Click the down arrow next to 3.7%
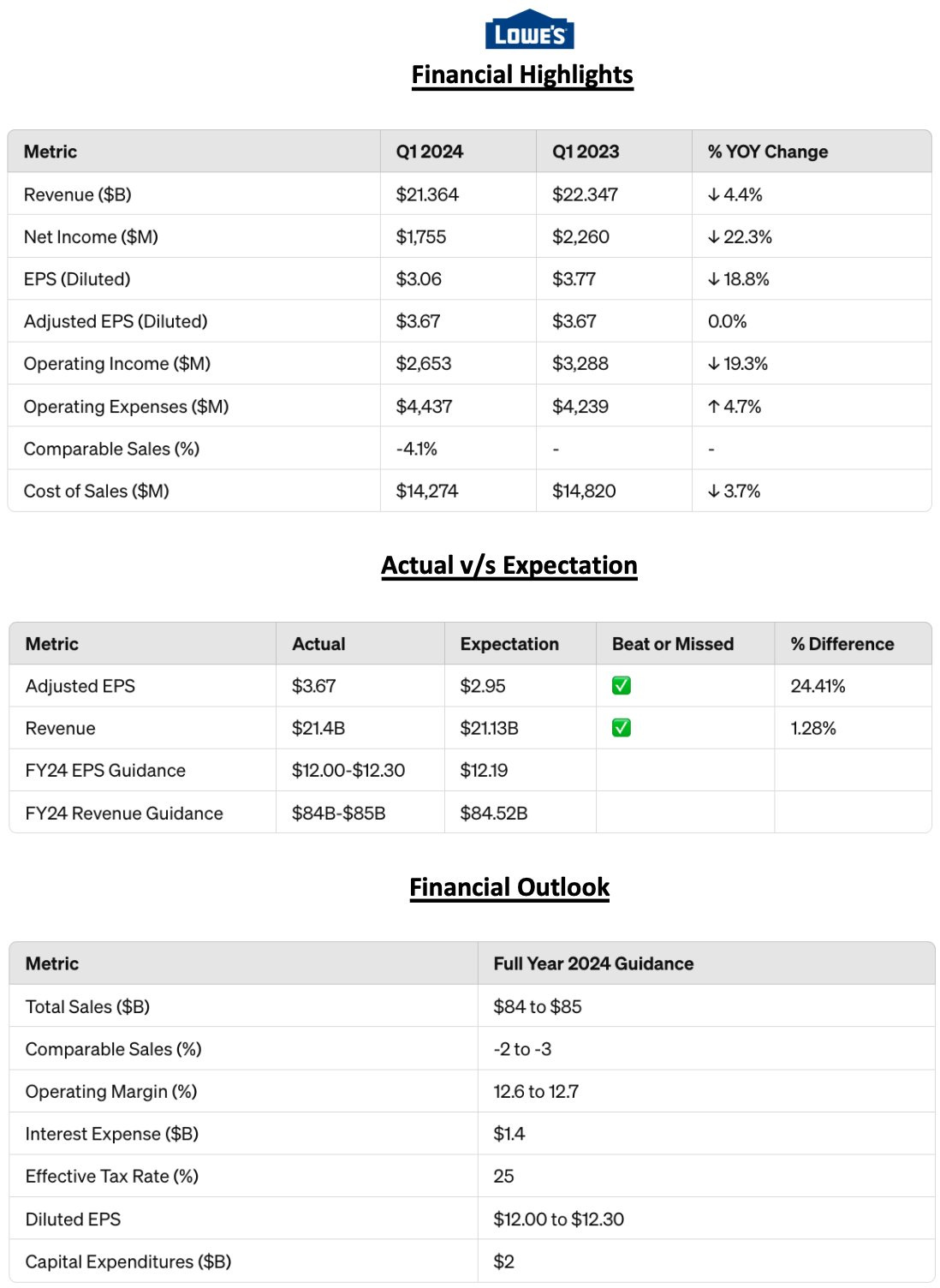 (713, 492)
